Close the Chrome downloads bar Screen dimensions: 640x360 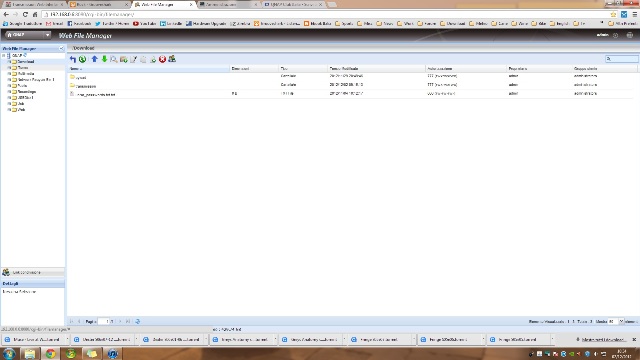pyautogui.click(x=634, y=340)
